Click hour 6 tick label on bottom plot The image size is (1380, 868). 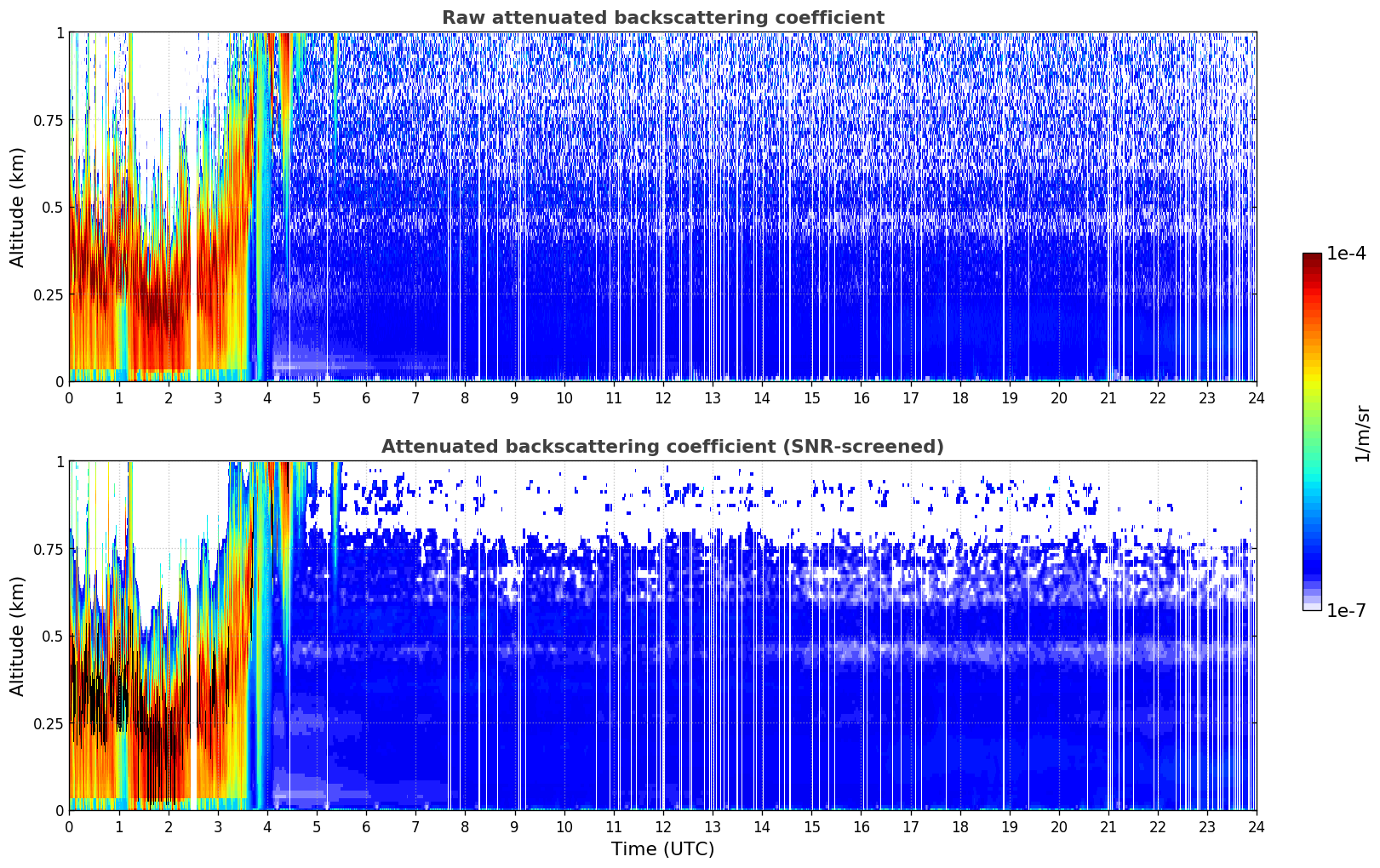point(366,826)
